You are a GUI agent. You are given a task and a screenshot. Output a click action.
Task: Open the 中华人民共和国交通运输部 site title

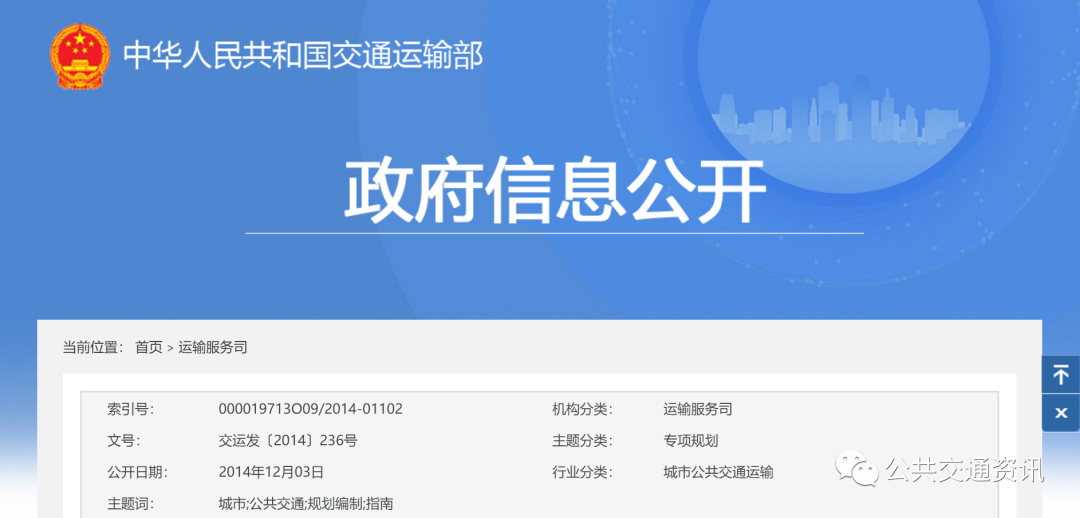pyautogui.click(x=303, y=56)
